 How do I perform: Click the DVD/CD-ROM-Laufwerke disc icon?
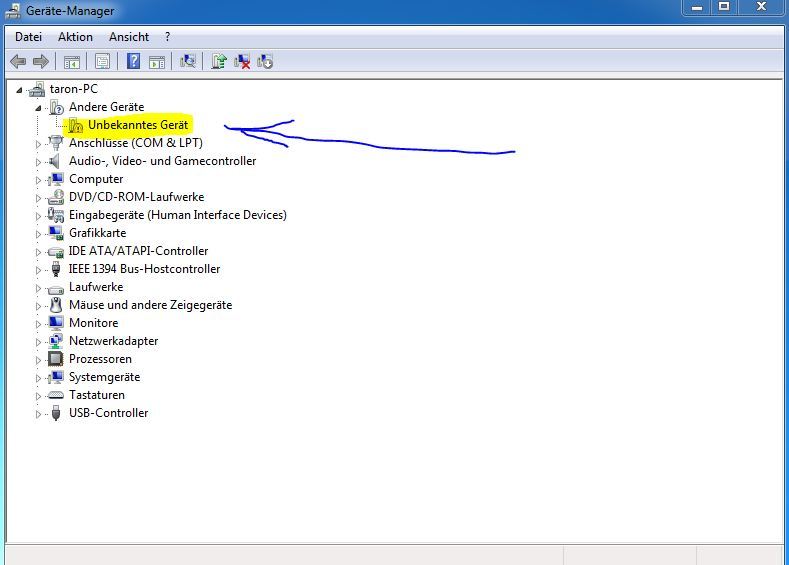[56, 197]
